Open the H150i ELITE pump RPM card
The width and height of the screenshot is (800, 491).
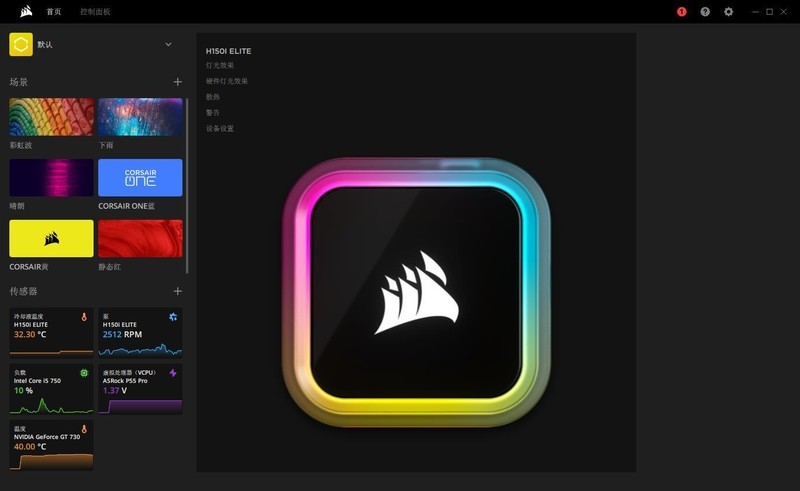pos(140,333)
